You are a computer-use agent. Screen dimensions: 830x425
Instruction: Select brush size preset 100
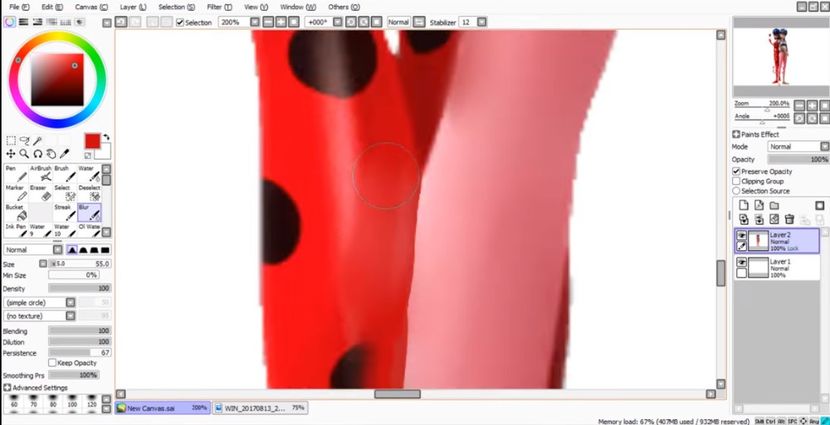pos(72,401)
